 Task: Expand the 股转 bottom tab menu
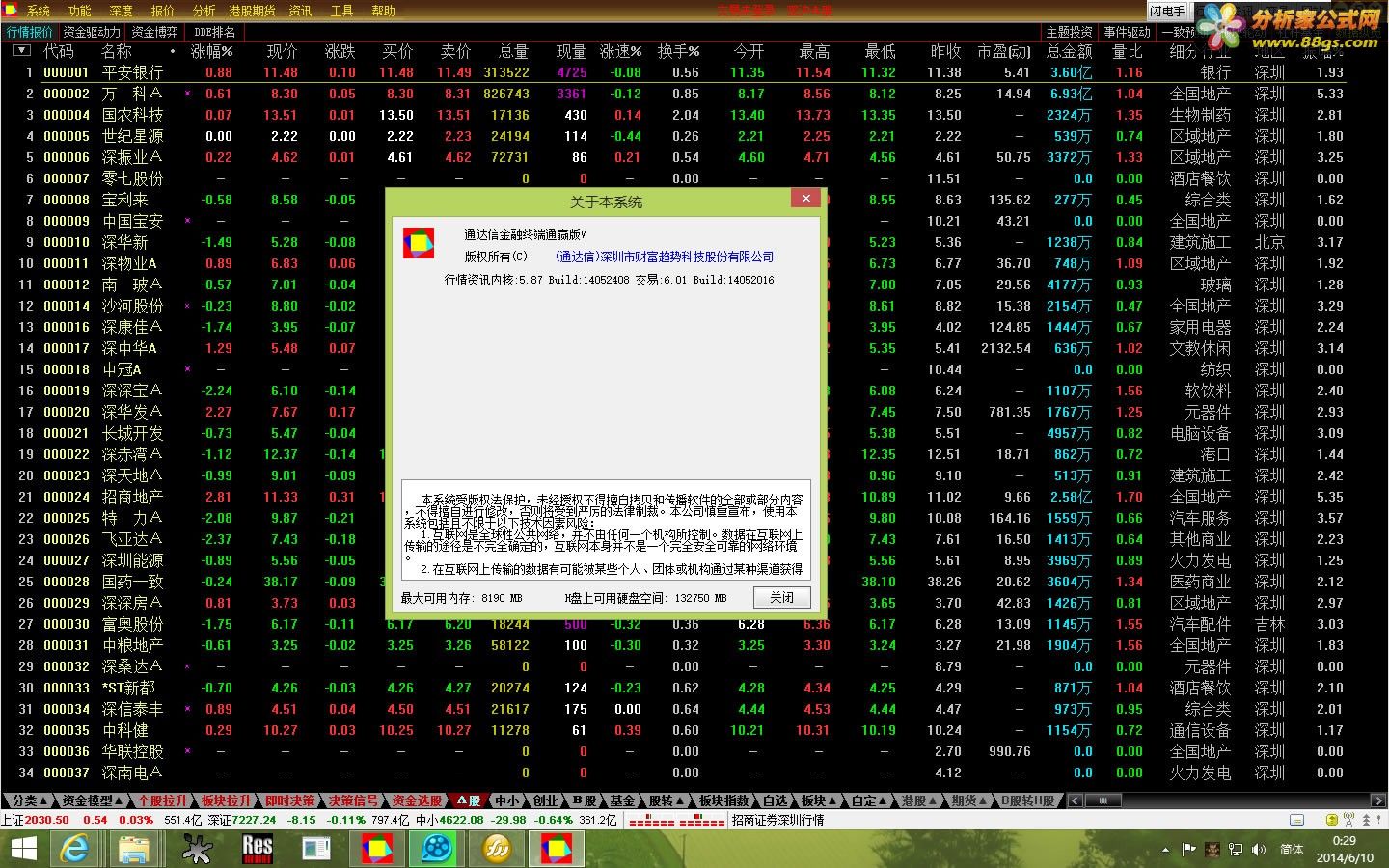(x=667, y=800)
